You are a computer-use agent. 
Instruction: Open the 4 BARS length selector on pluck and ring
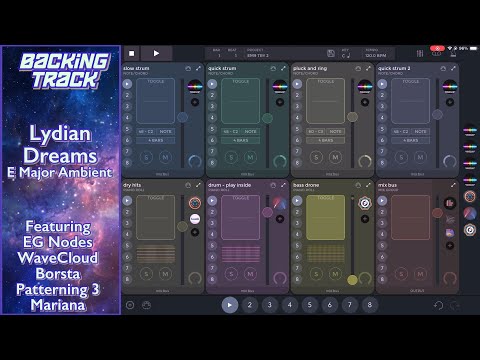coord(326,140)
